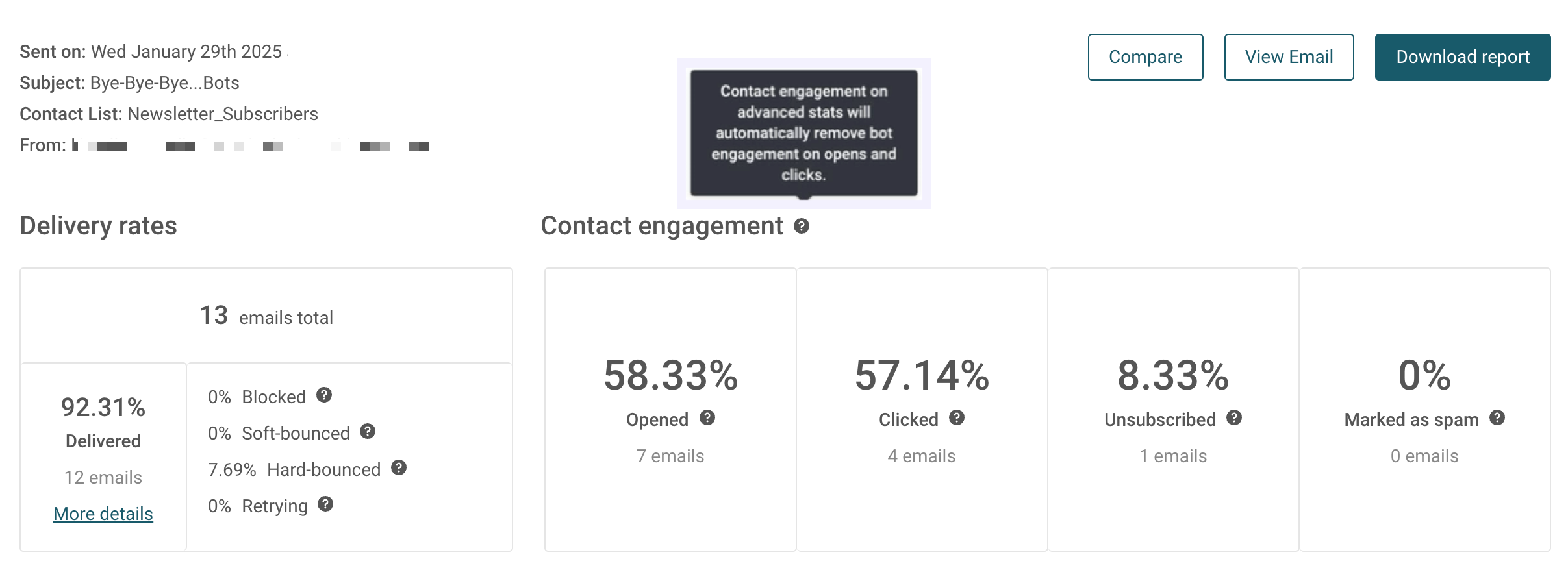Select the 58.33% Opened stat card
Screen dimensions: 1568x570
(670, 410)
